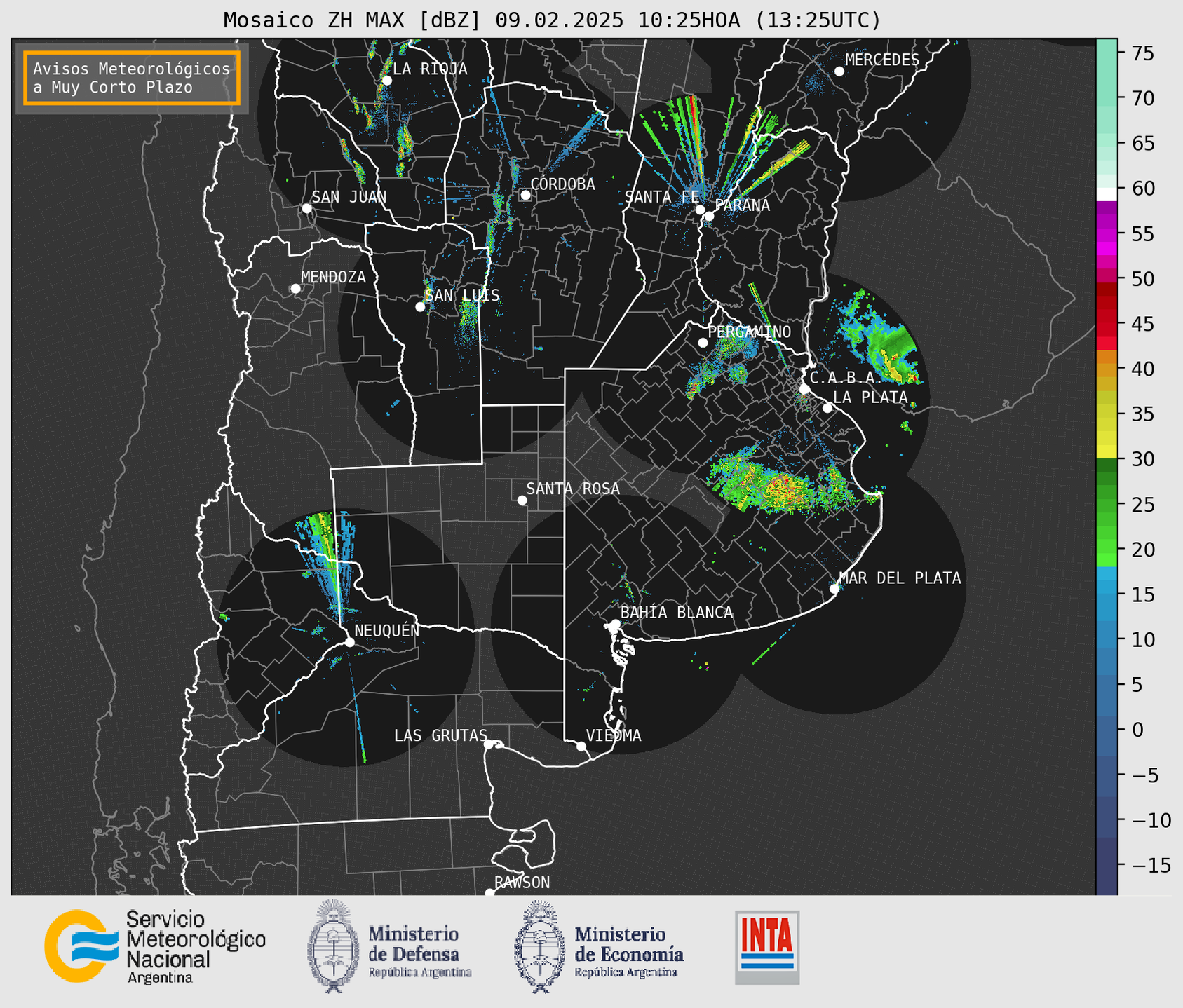This screenshot has width=1183, height=1008.
Task: Click the 30 dBZ yellow color band
Action: coord(1107,452)
